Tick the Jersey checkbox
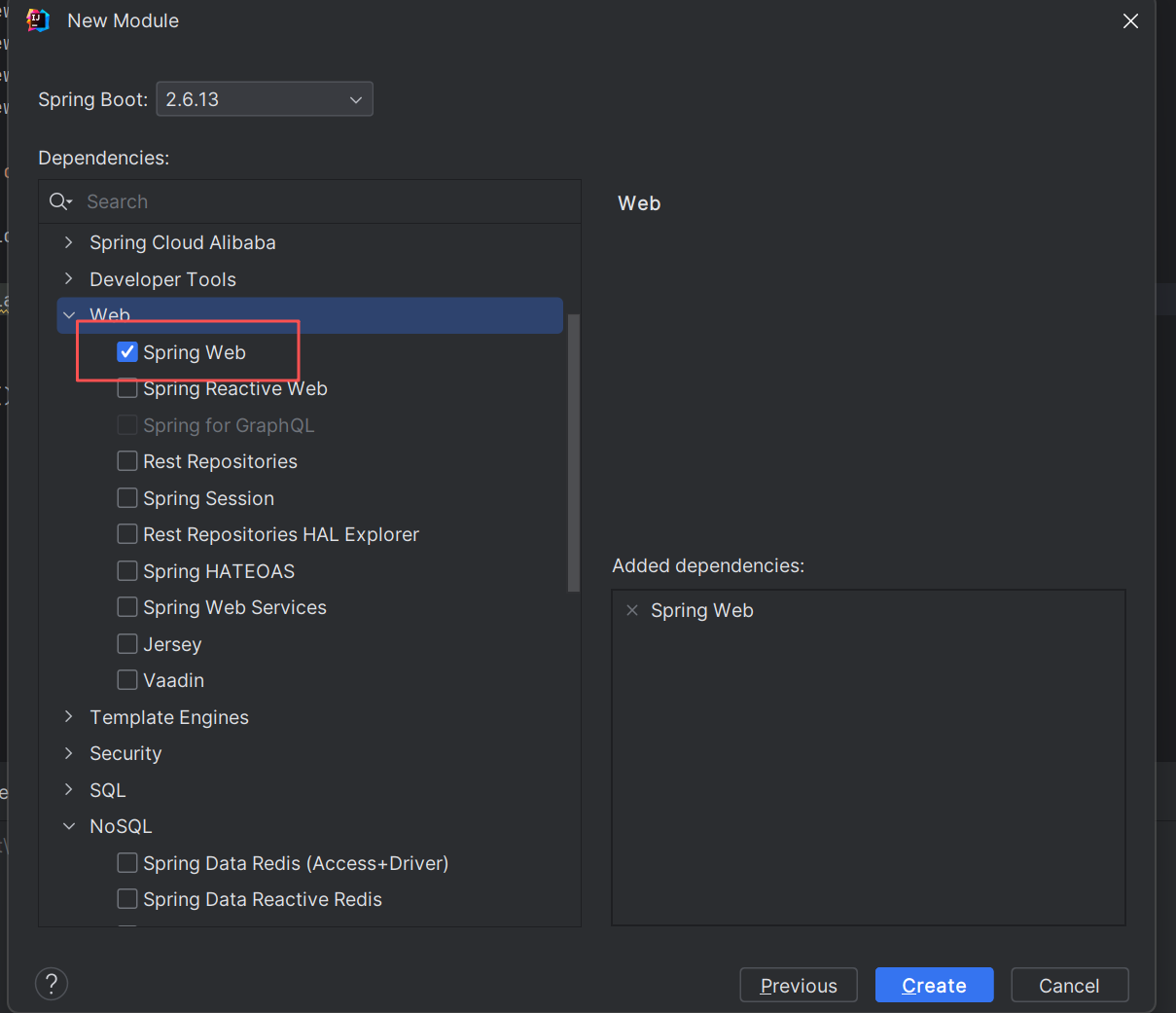This screenshot has width=1176, height=1013. coord(127,644)
